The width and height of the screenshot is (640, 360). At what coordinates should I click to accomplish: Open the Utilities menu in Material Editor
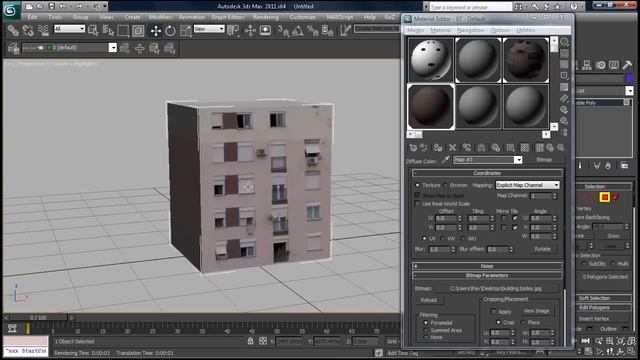pyautogui.click(x=526, y=31)
